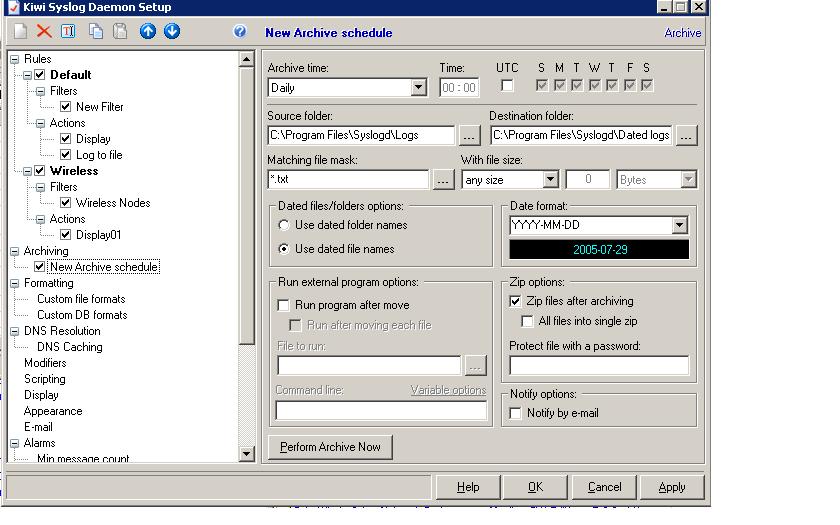Click the Copy toolbar icon
This screenshot has width=840, height=525.
[96, 32]
